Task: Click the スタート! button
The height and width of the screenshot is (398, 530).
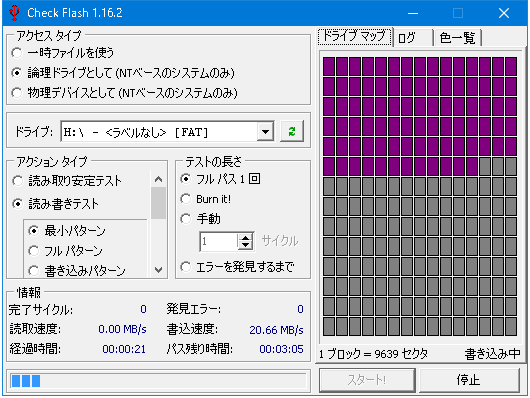Action: tap(367, 380)
